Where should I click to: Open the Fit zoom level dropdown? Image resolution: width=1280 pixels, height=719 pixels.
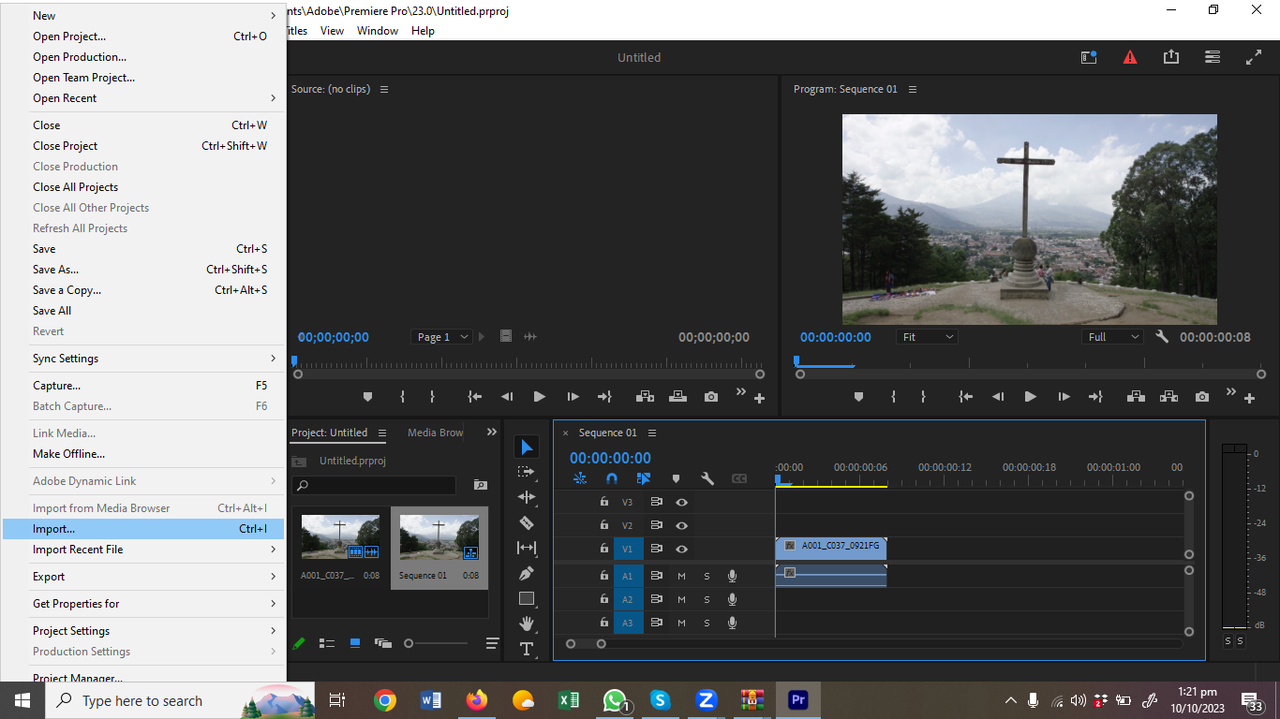[927, 337]
